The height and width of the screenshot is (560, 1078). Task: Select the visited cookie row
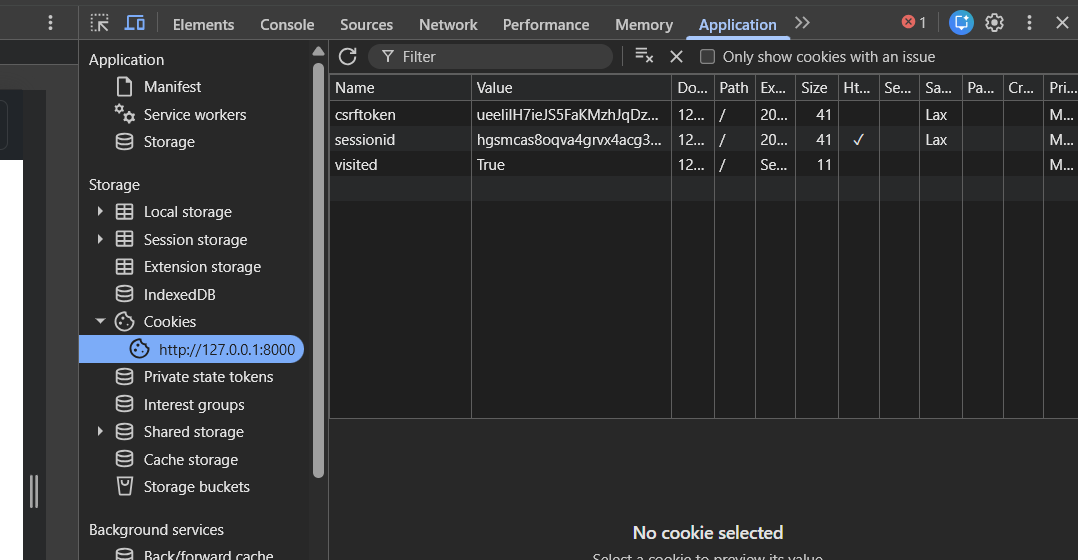pyautogui.click(x=703, y=164)
